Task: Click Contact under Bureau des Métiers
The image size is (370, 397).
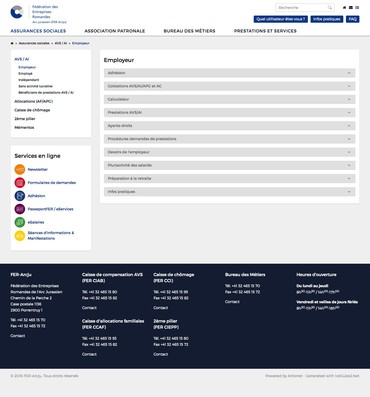Action: point(232,302)
